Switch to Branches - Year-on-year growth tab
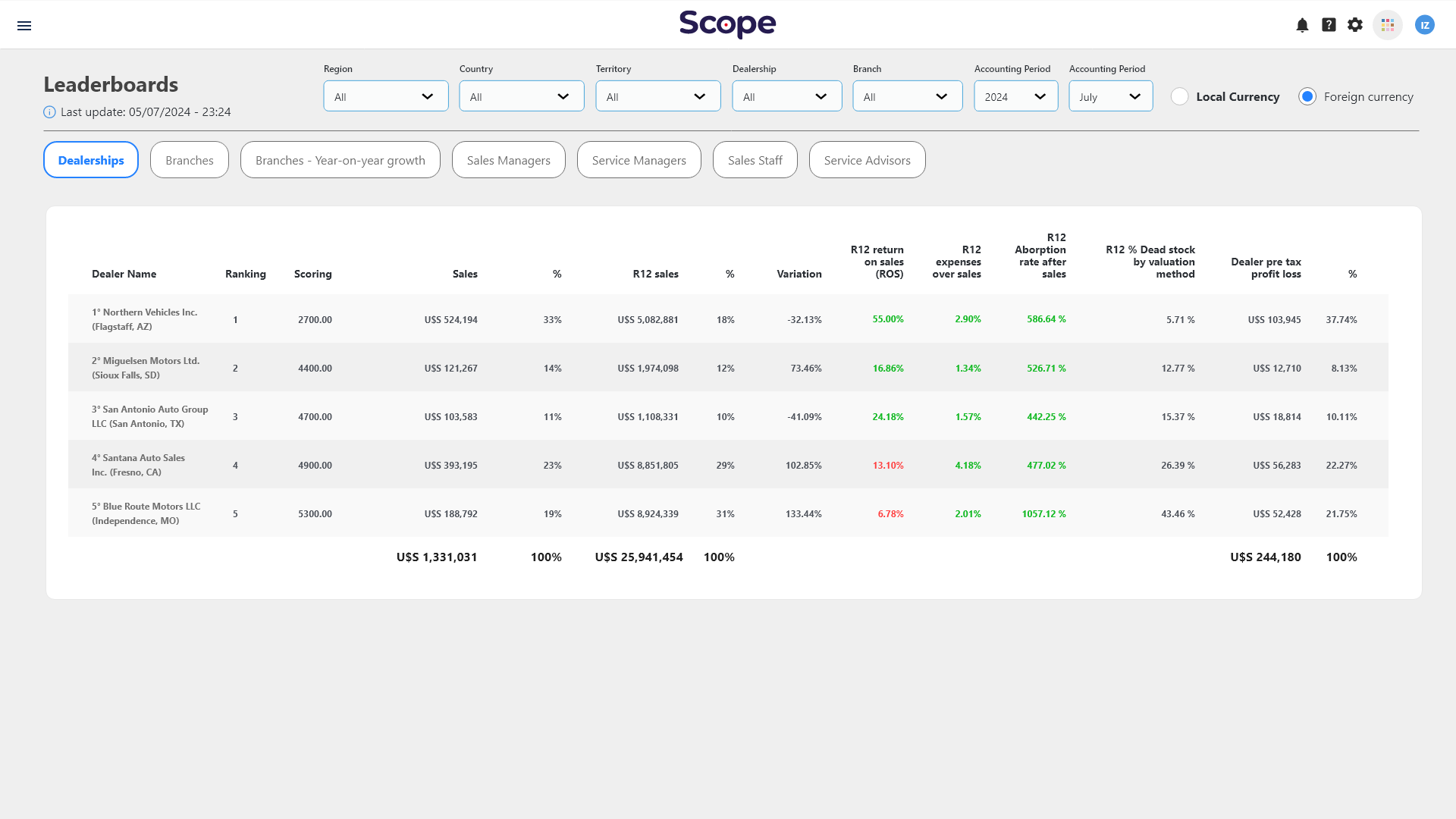Image resolution: width=1456 pixels, height=819 pixels. 340,160
